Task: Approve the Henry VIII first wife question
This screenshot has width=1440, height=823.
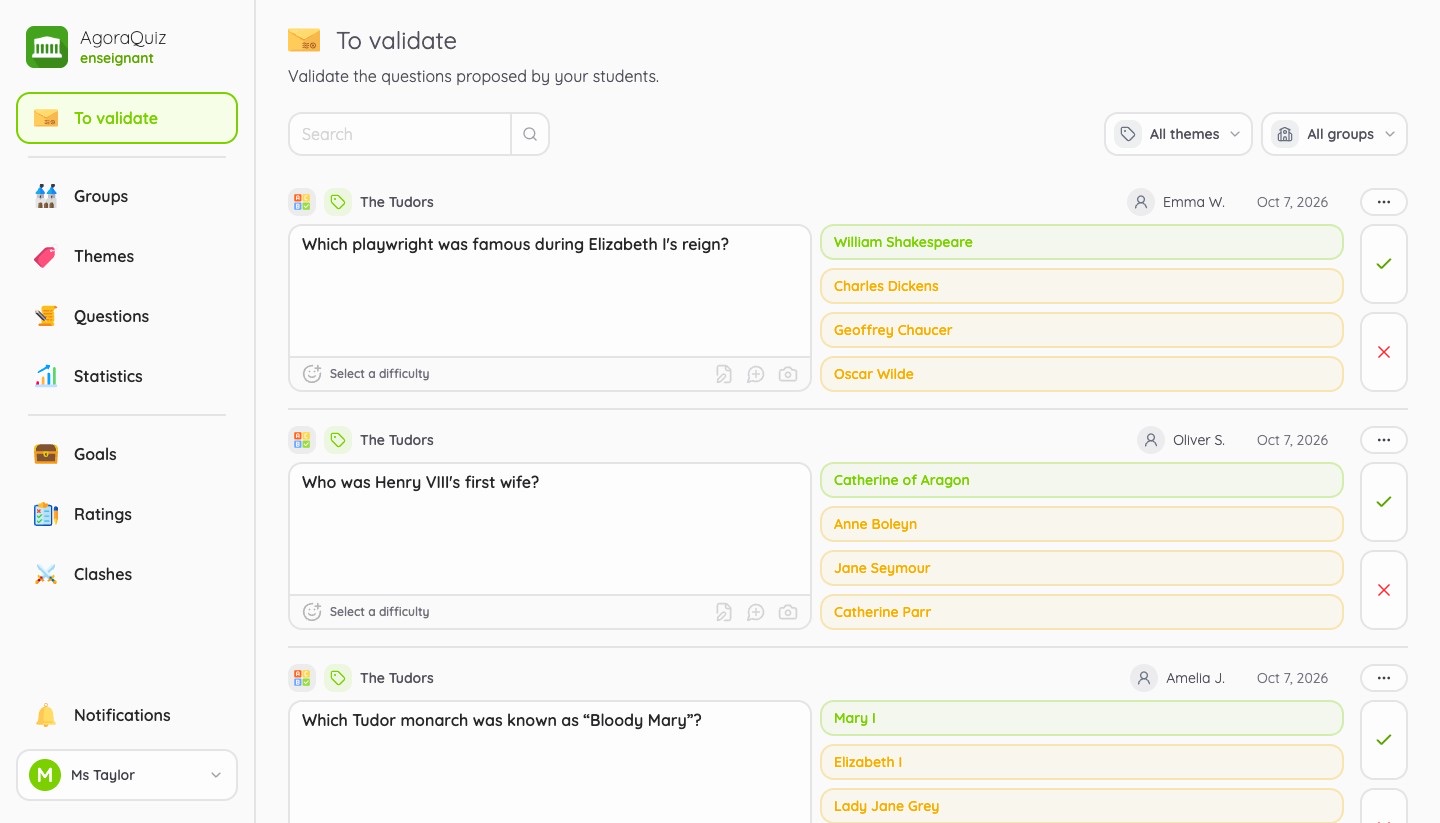Action: (x=1384, y=502)
